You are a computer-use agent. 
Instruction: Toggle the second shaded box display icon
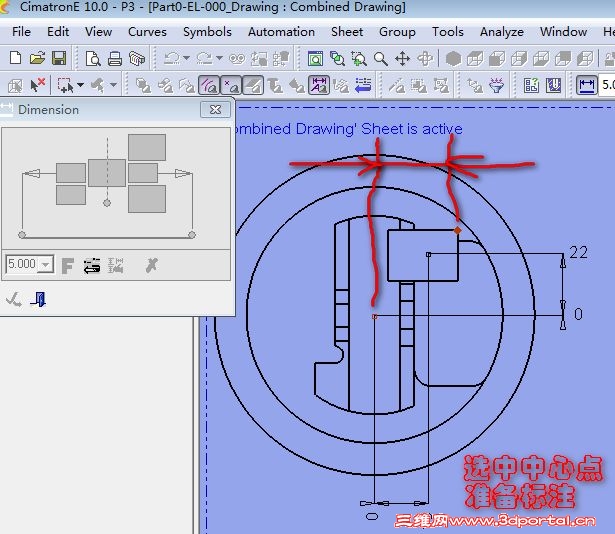point(497,59)
